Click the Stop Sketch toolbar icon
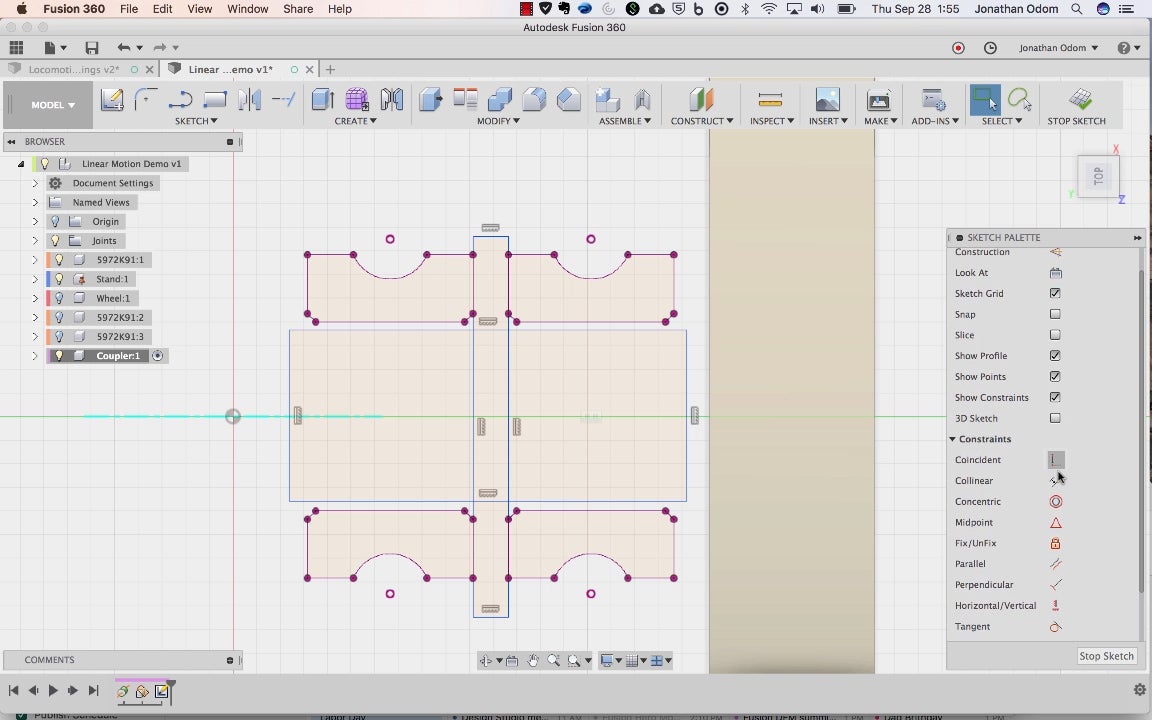This screenshot has height=720, width=1152. coord(1078,100)
